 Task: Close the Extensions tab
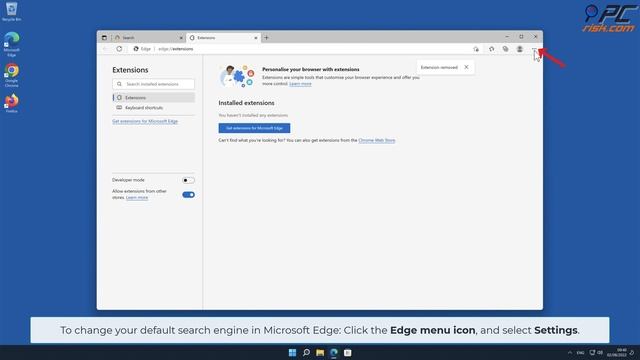click(256, 38)
